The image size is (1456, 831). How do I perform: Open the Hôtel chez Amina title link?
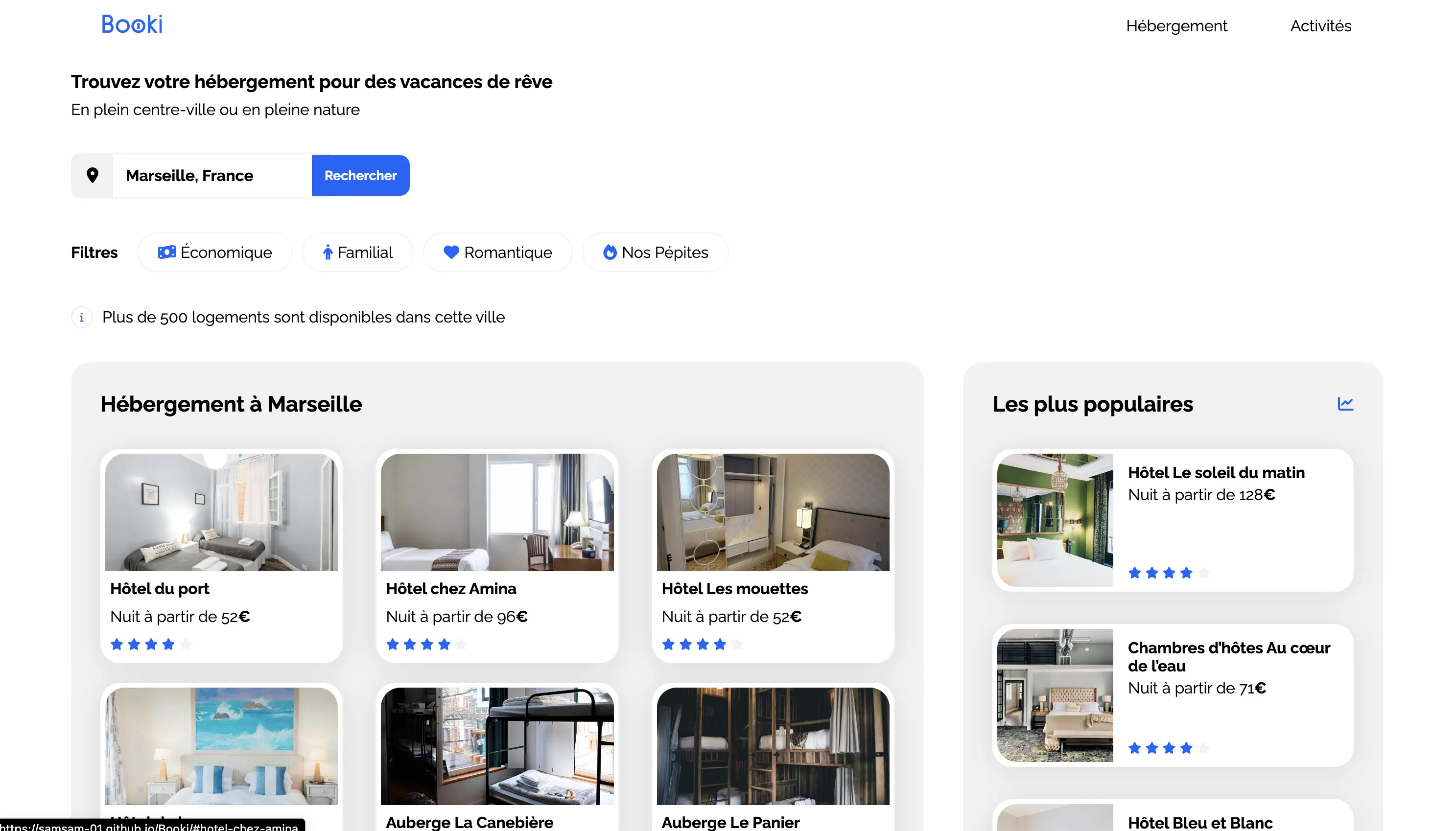click(x=451, y=588)
